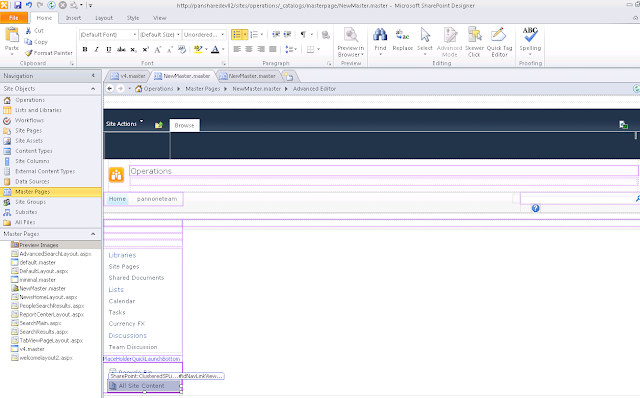Image resolution: width=640 pixels, height=398 pixels.
Task: Decrease the indent position
Action: 276,35
